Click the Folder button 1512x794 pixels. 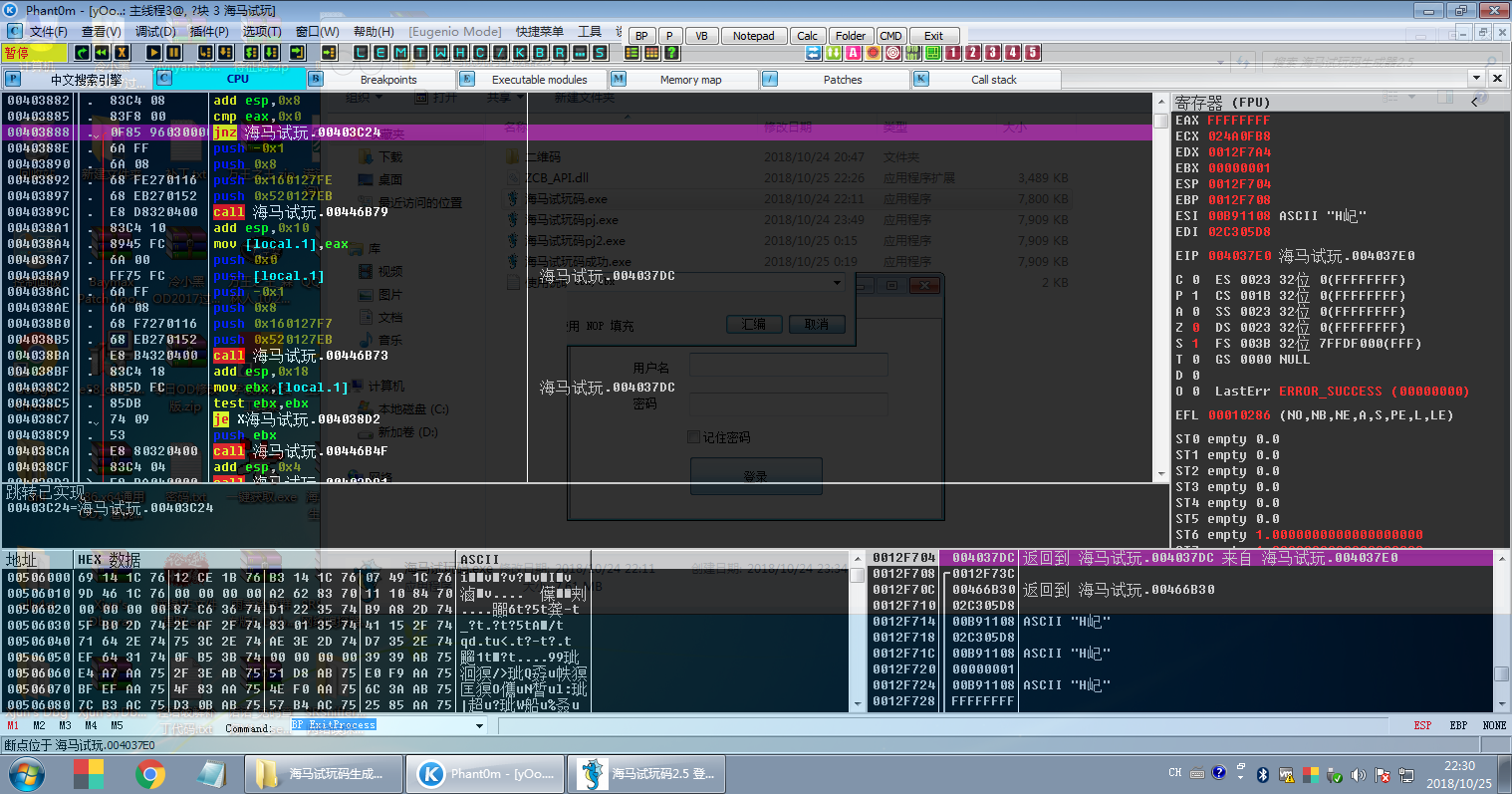coord(850,36)
